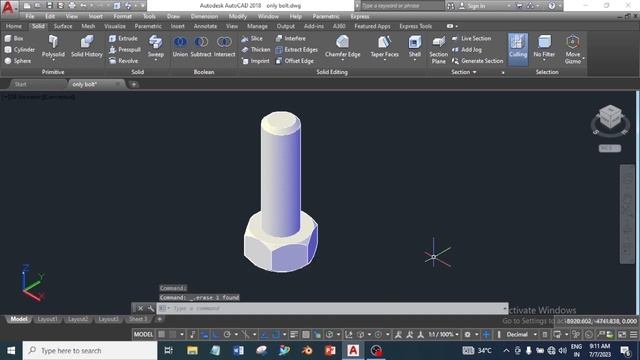Enable Live Section

click(471, 38)
